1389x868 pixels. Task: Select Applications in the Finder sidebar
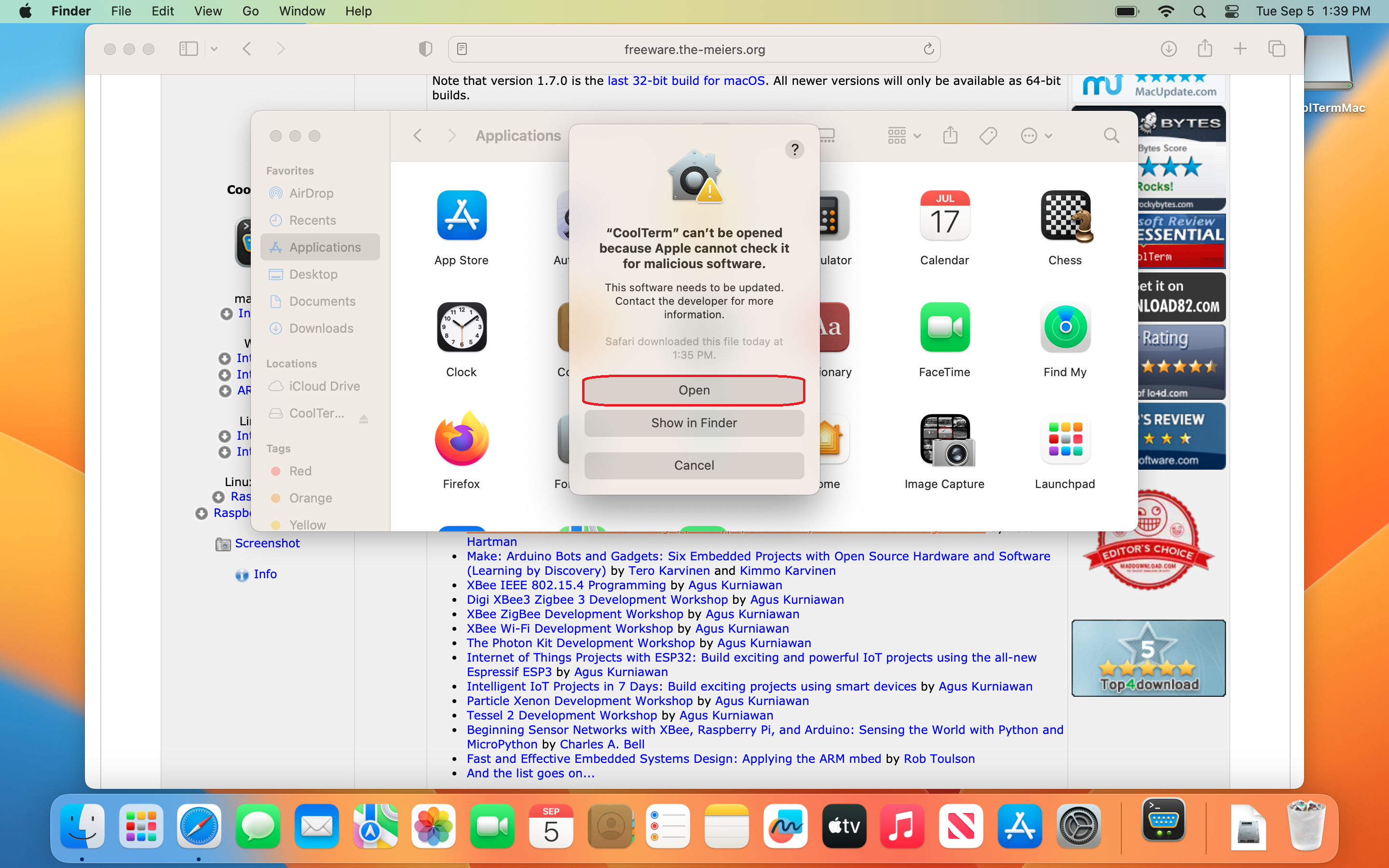(324, 247)
